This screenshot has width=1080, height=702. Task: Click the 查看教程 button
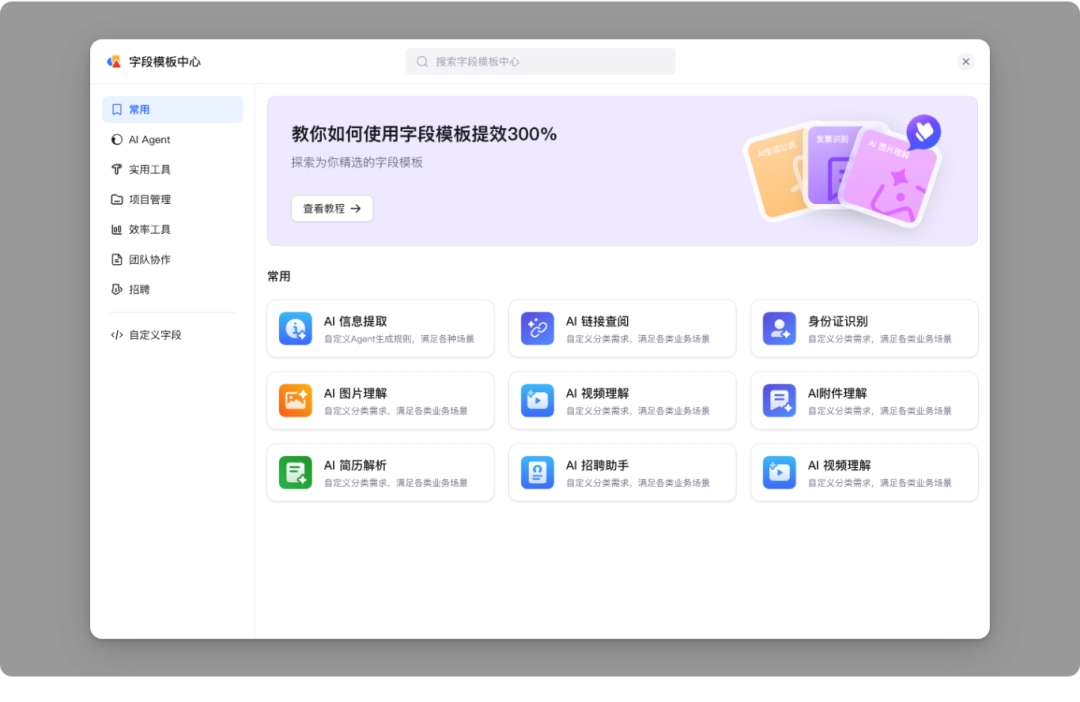(x=332, y=209)
